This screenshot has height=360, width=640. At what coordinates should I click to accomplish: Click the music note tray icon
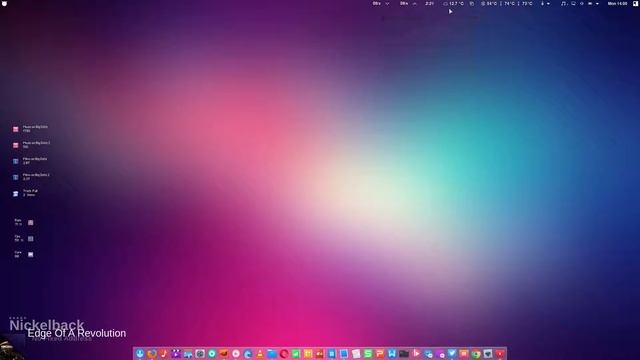coord(563,3)
